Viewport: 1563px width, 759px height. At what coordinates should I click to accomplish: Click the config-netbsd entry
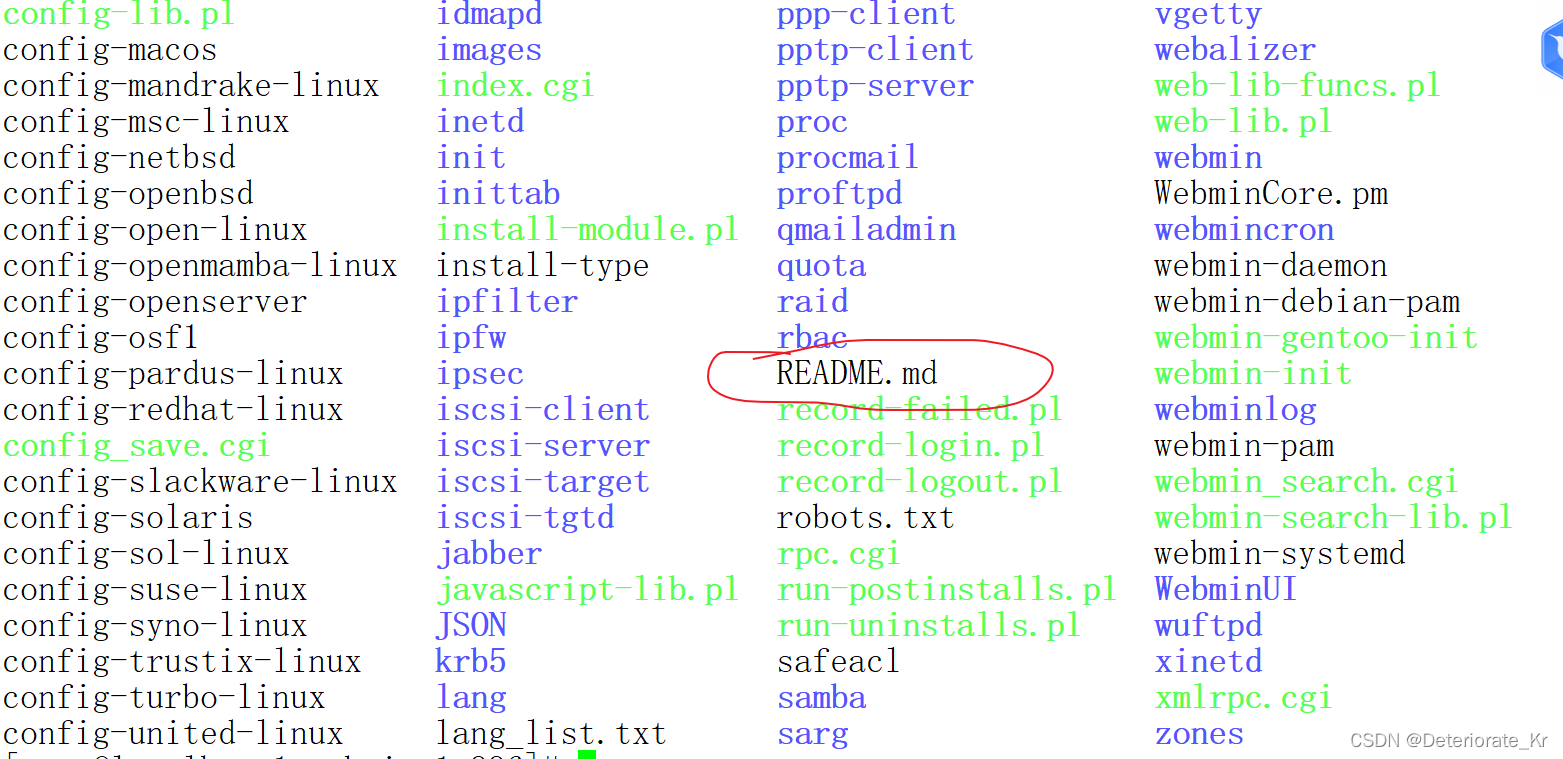tap(119, 158)
